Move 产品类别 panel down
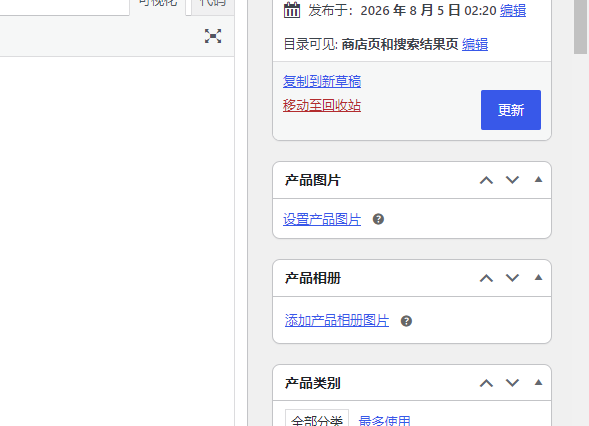This screenshot has width=589, height=426. tap(512, 383)
